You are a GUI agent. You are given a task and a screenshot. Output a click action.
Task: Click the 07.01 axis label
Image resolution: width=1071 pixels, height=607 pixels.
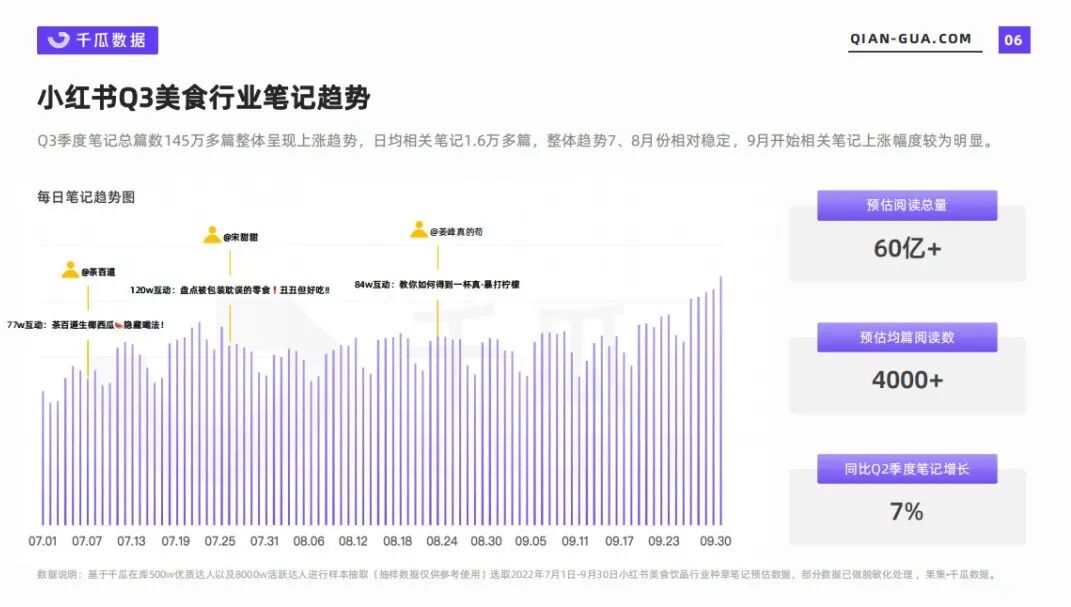point(42,541)
